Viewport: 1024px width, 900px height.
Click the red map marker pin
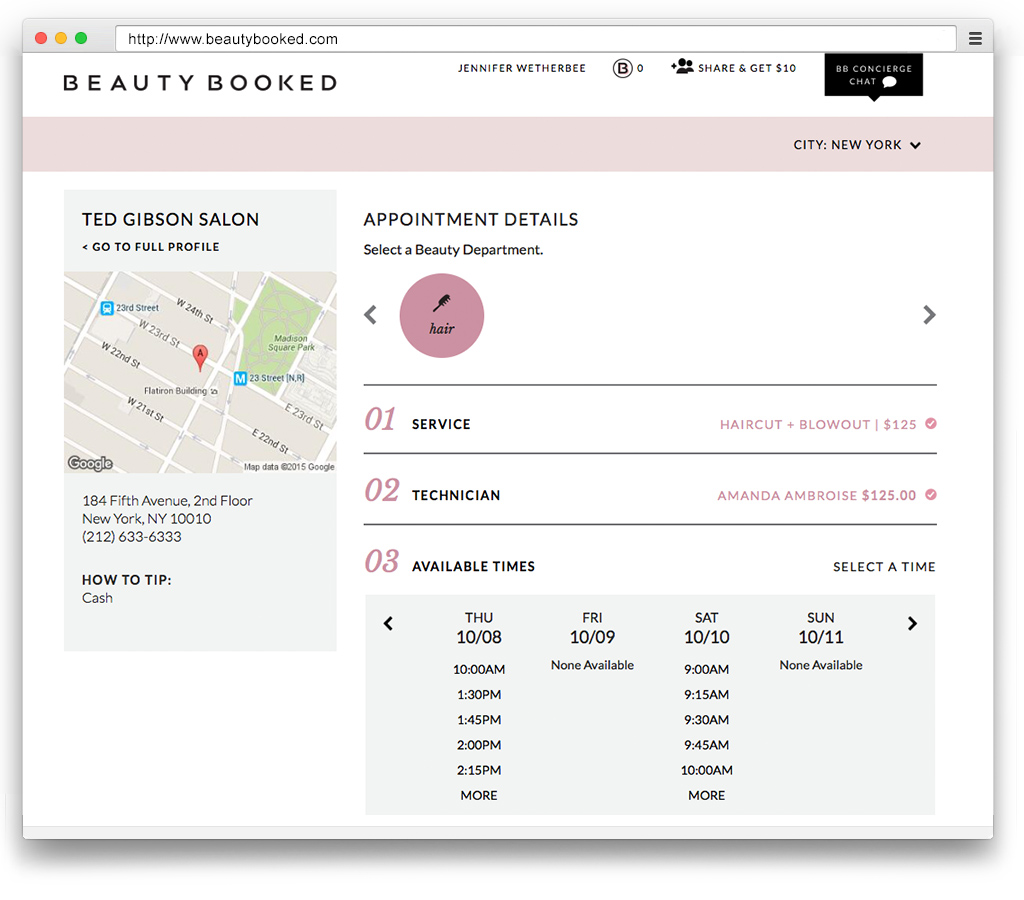[x=200, y=357]
